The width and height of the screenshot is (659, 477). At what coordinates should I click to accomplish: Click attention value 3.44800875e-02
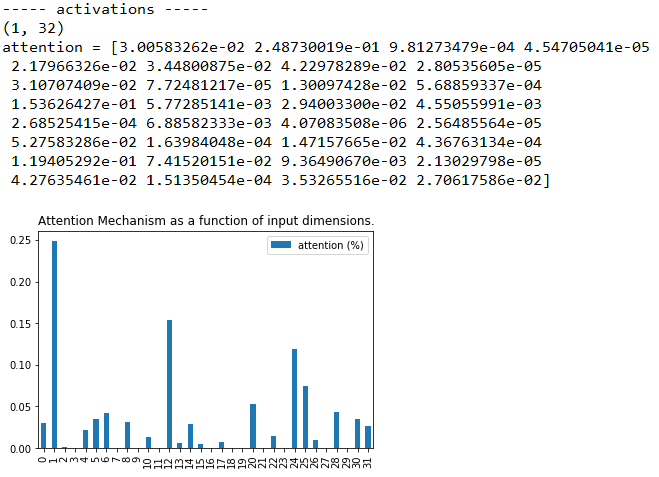[209, 66]
